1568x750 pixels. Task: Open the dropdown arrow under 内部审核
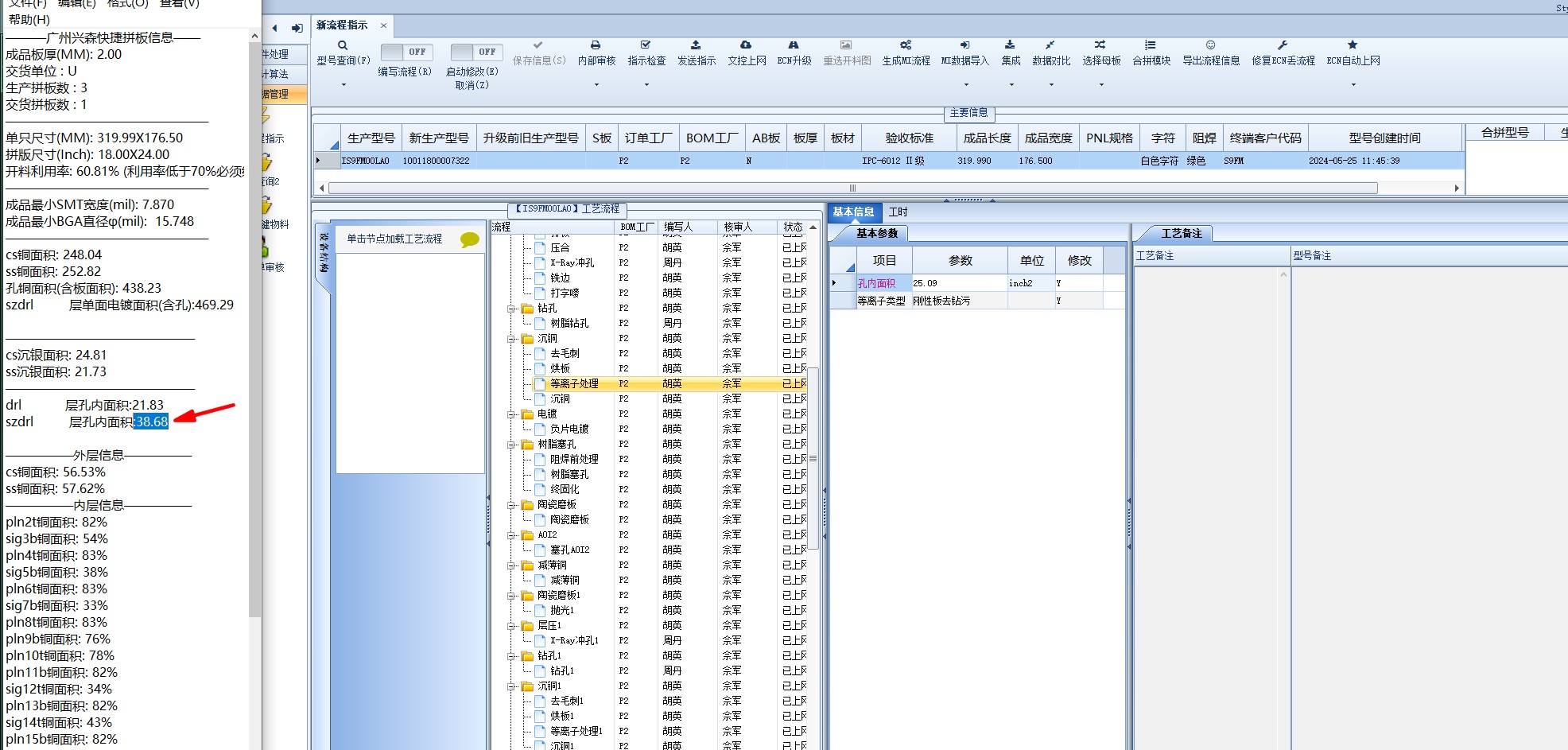point(596,84)
